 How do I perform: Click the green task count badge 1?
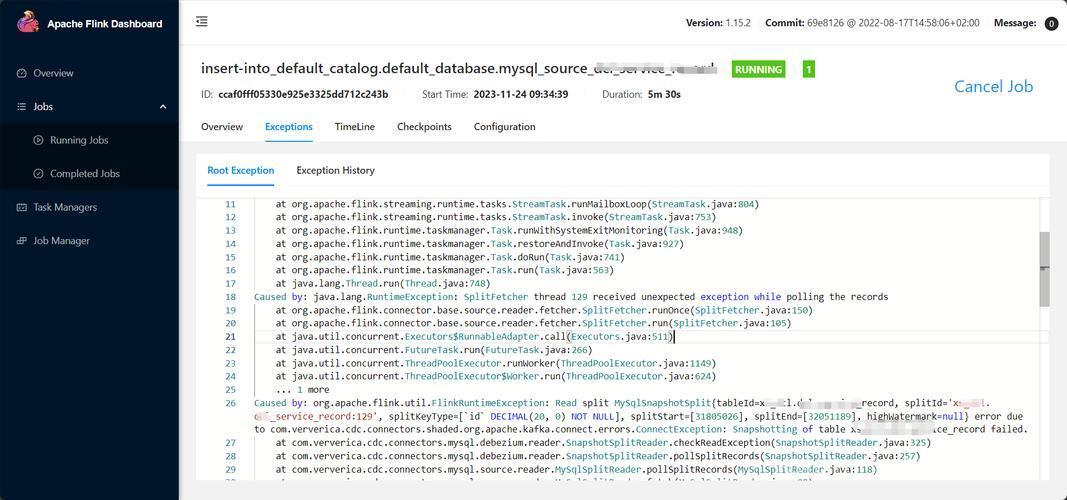[808, 69]
